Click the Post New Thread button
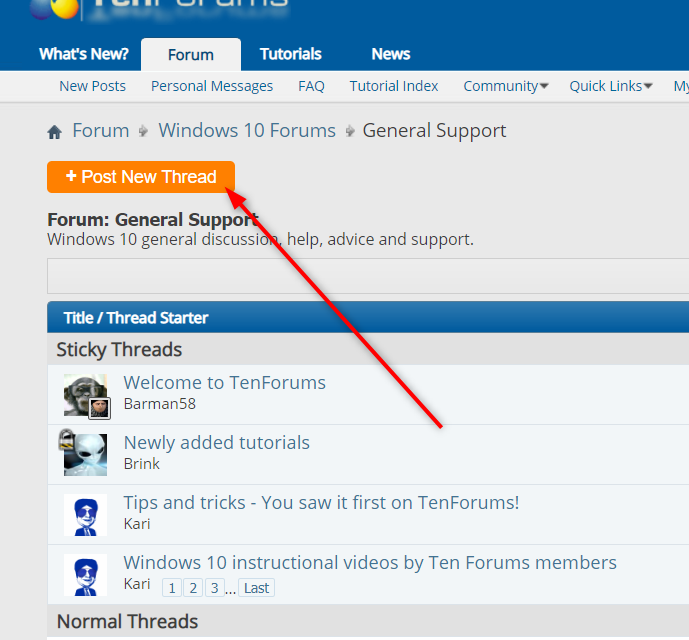 141,177
